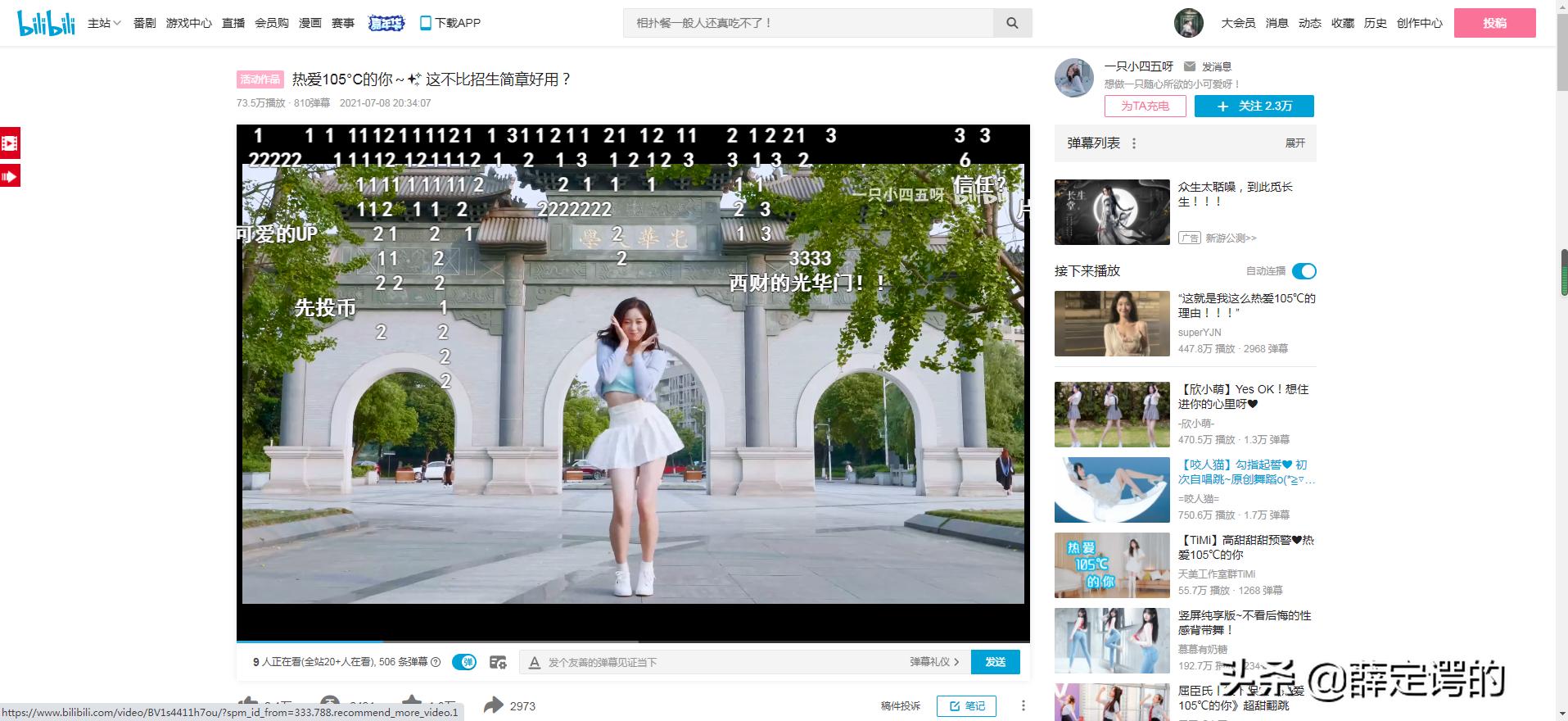The height and width of the screenshot is (721, 1568).
Task: Toggle 自动连播 autoplay switch
Action: tap(1304, 271)
